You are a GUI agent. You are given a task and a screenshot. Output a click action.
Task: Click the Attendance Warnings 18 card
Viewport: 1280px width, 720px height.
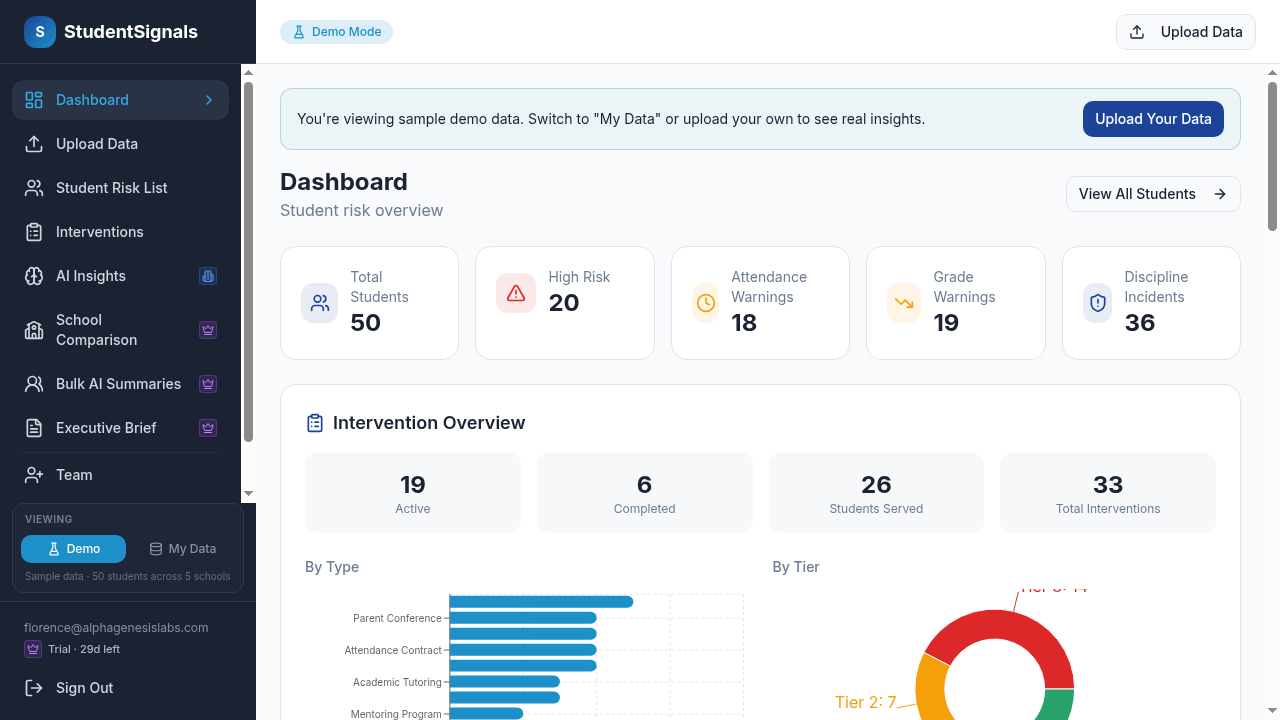tap(760, 303)
